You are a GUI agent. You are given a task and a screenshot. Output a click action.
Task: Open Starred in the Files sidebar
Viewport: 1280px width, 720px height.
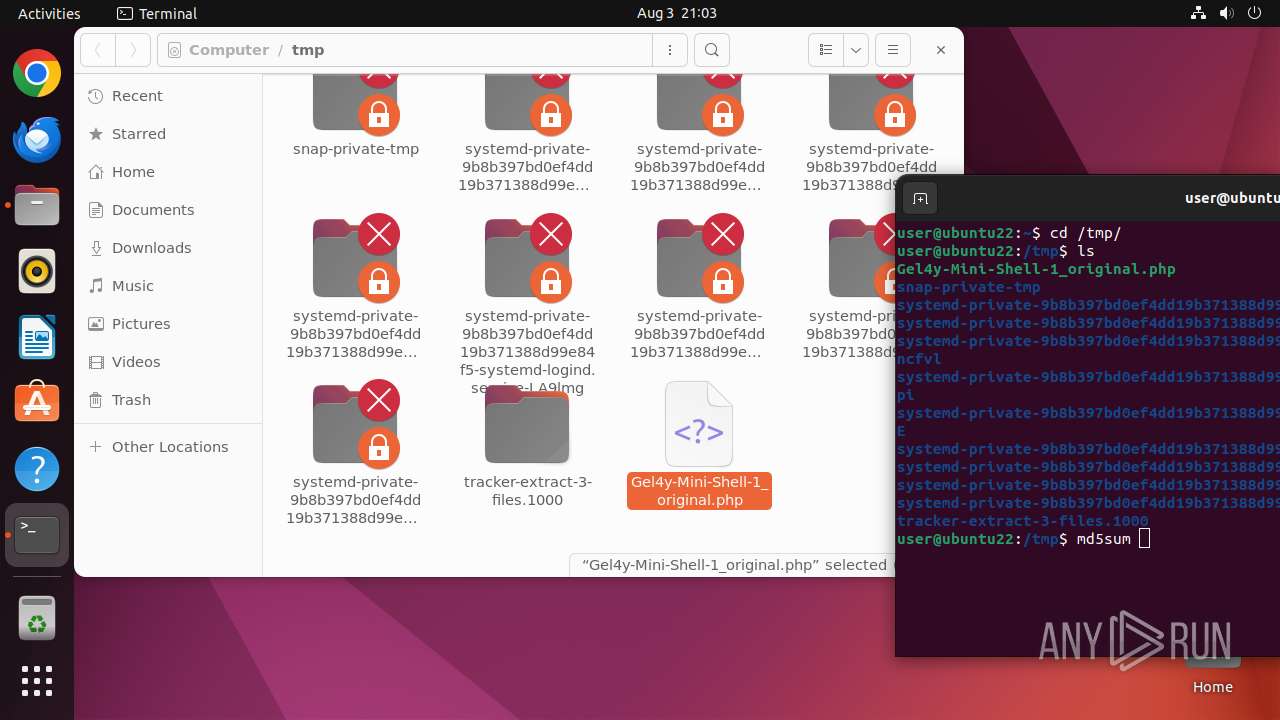pyautogui.click(x=168, y=134)
